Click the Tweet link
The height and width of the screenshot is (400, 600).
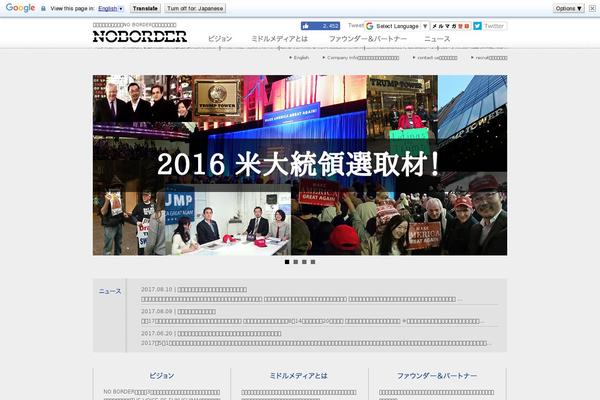(355, 25)
